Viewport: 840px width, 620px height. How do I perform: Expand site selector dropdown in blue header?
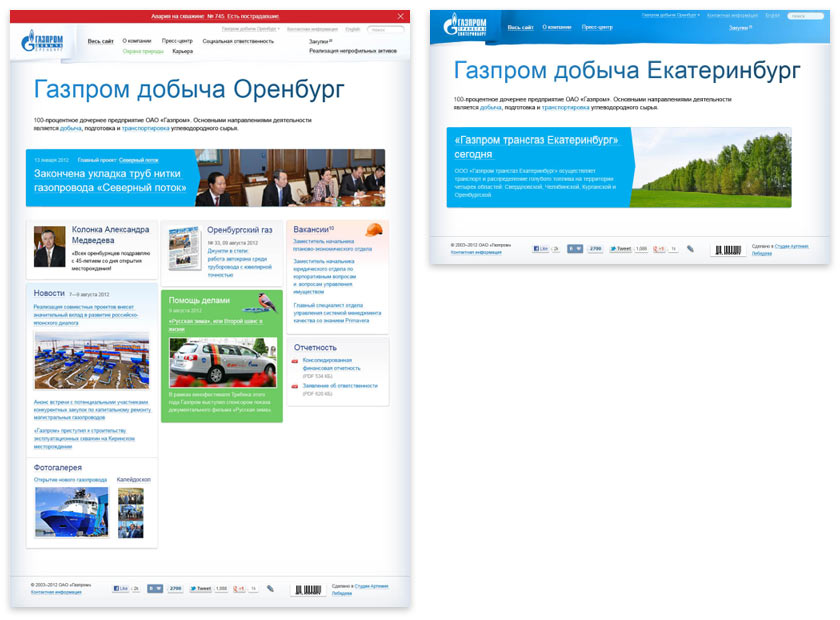point(671,16)
